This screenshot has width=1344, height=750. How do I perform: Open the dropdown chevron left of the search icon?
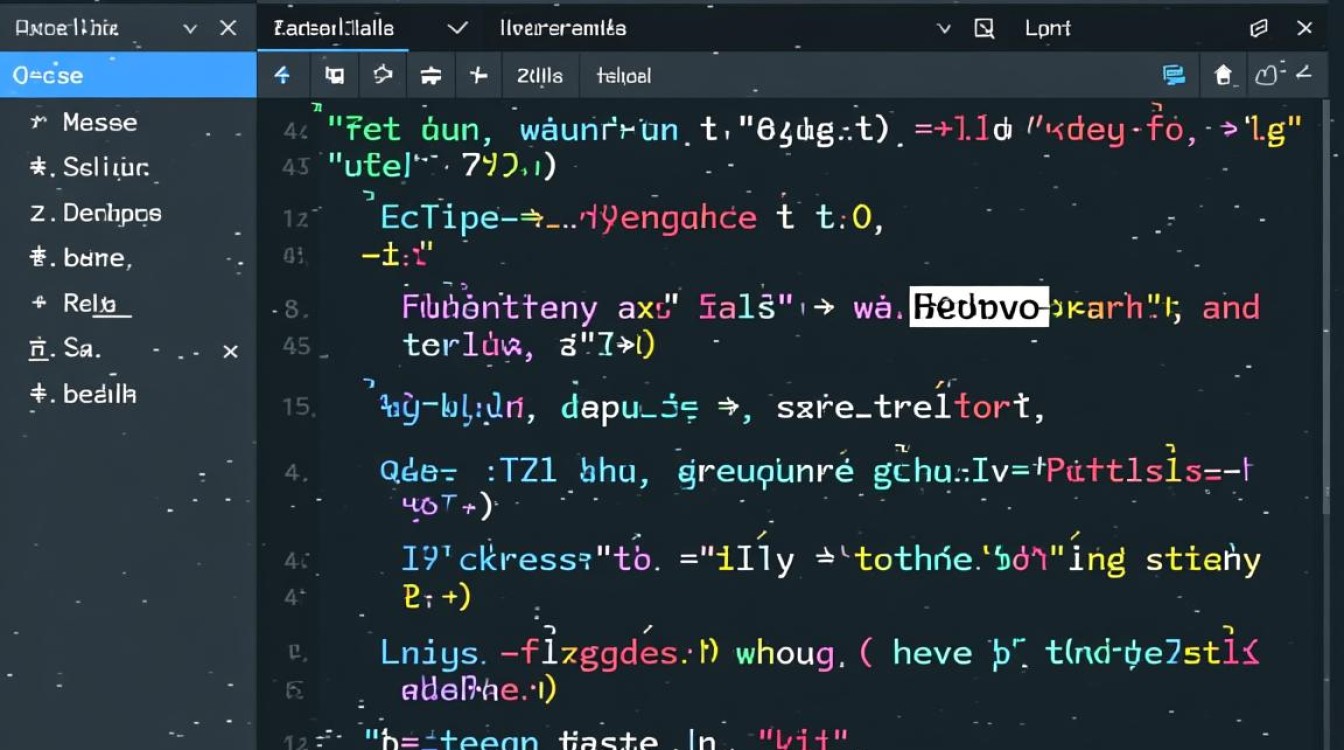(943, 29)
